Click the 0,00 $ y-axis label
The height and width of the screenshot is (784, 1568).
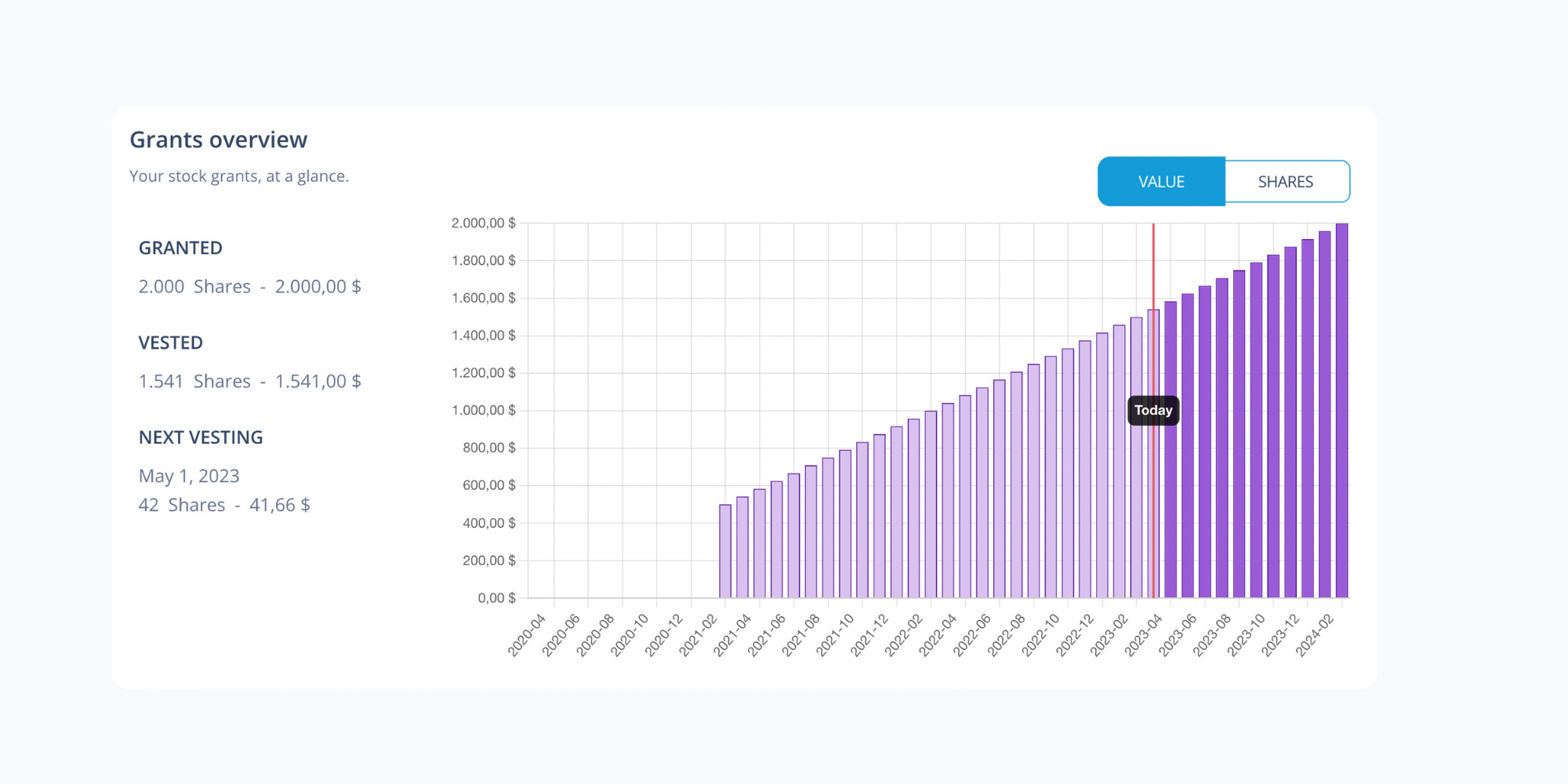click(496, 598)
